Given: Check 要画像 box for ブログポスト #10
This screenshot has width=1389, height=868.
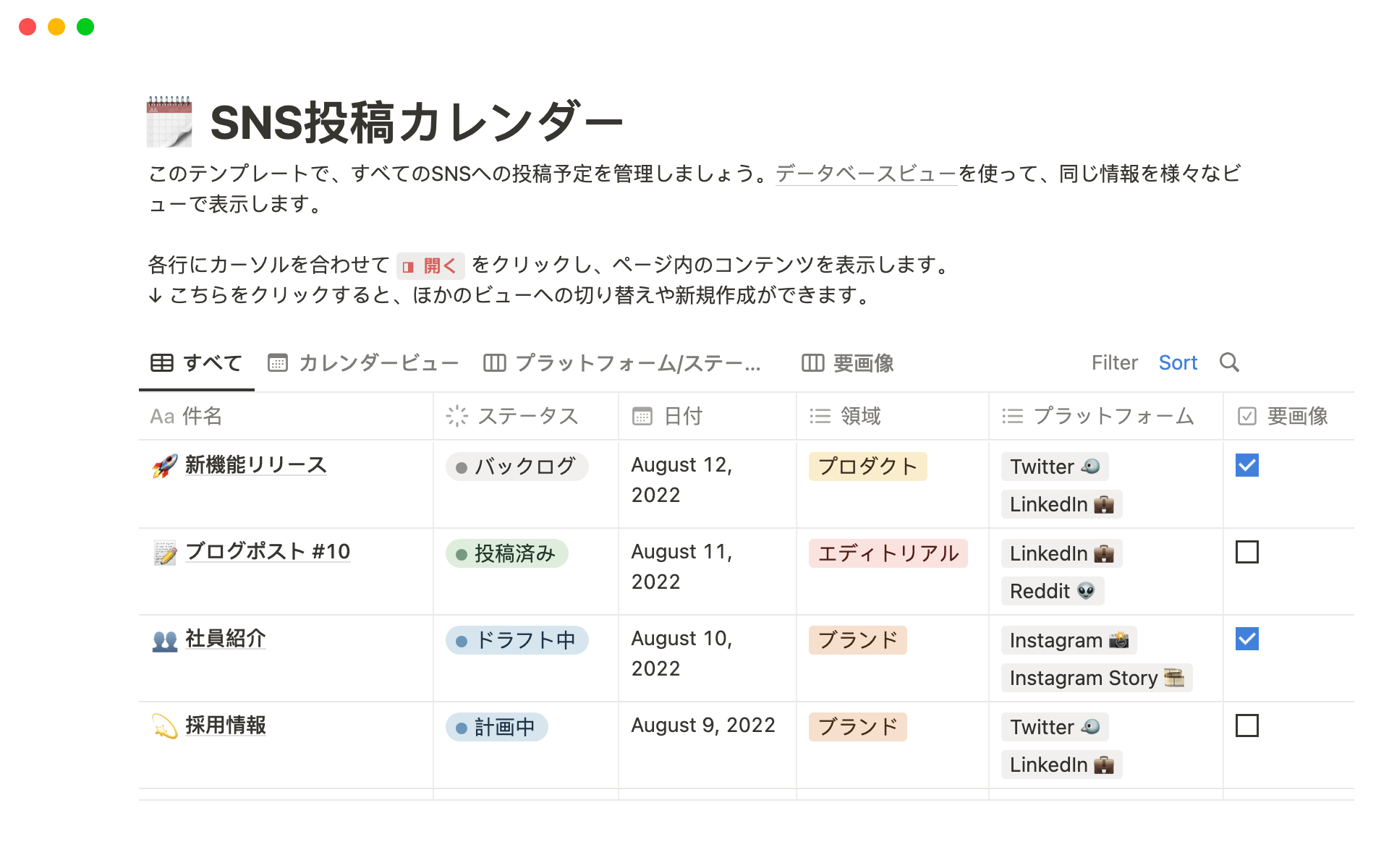Looking at the screenshot, I should coord(1246,552).
